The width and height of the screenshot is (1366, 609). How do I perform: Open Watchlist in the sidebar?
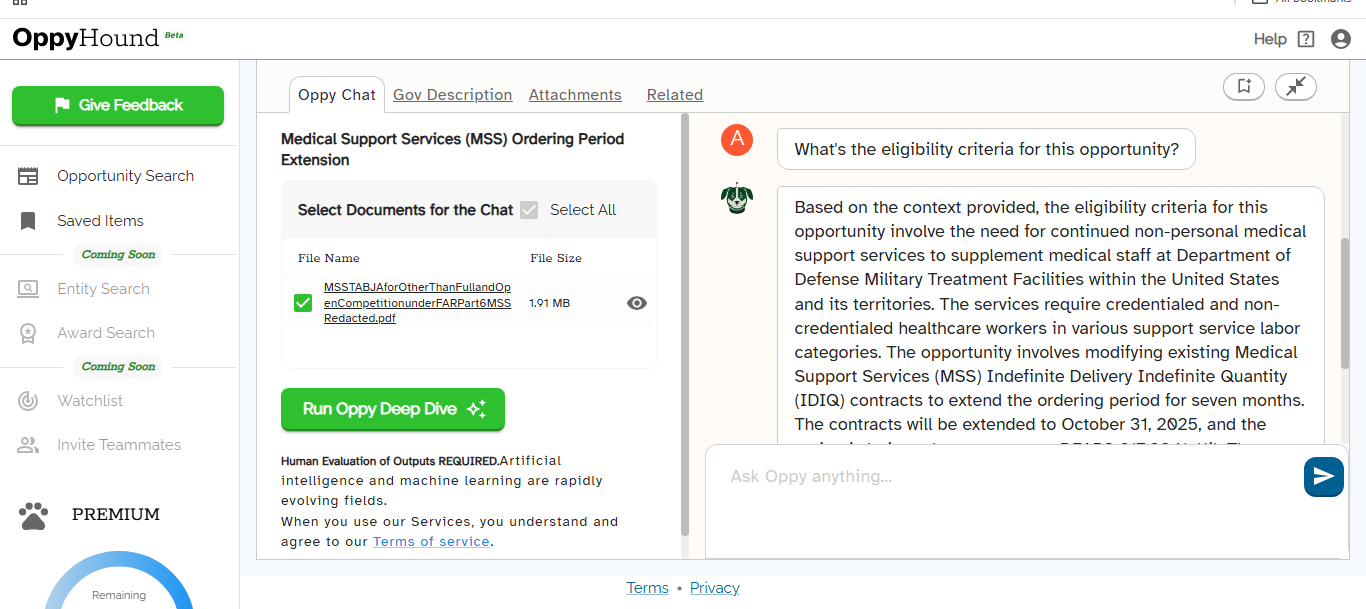(90, 401)
